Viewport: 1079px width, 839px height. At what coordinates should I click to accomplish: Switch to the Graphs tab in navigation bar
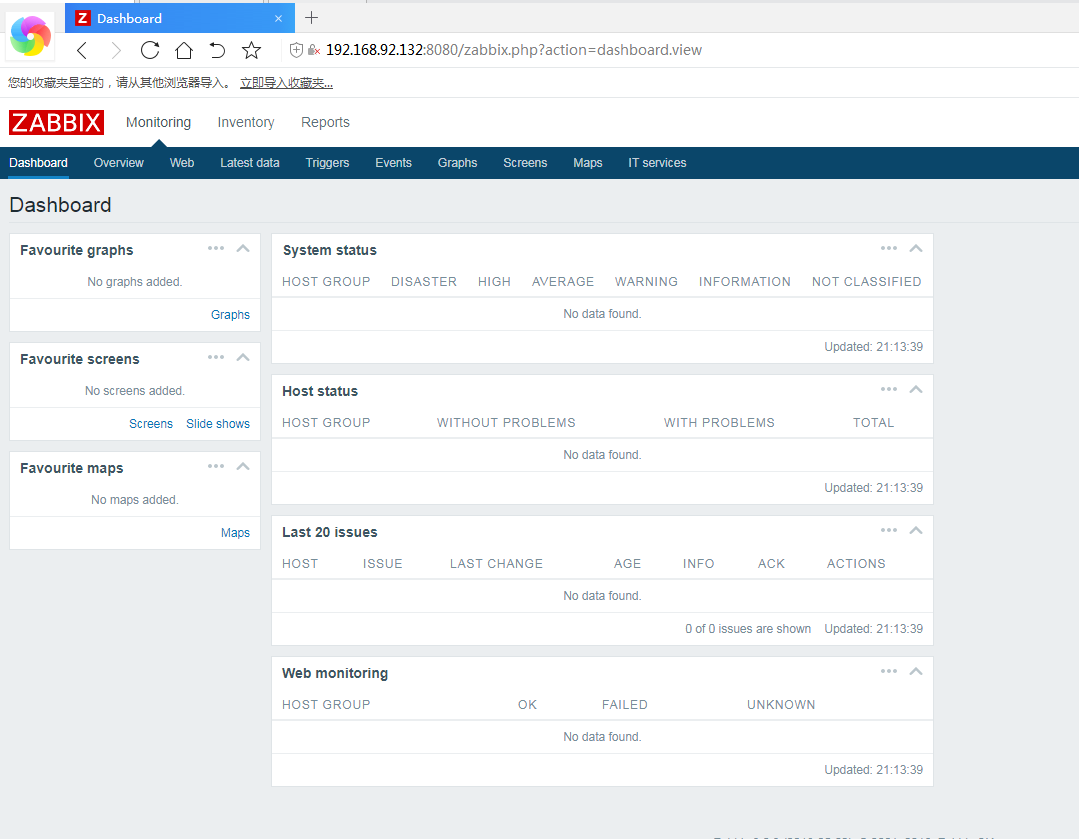click(x=457, y=163)
